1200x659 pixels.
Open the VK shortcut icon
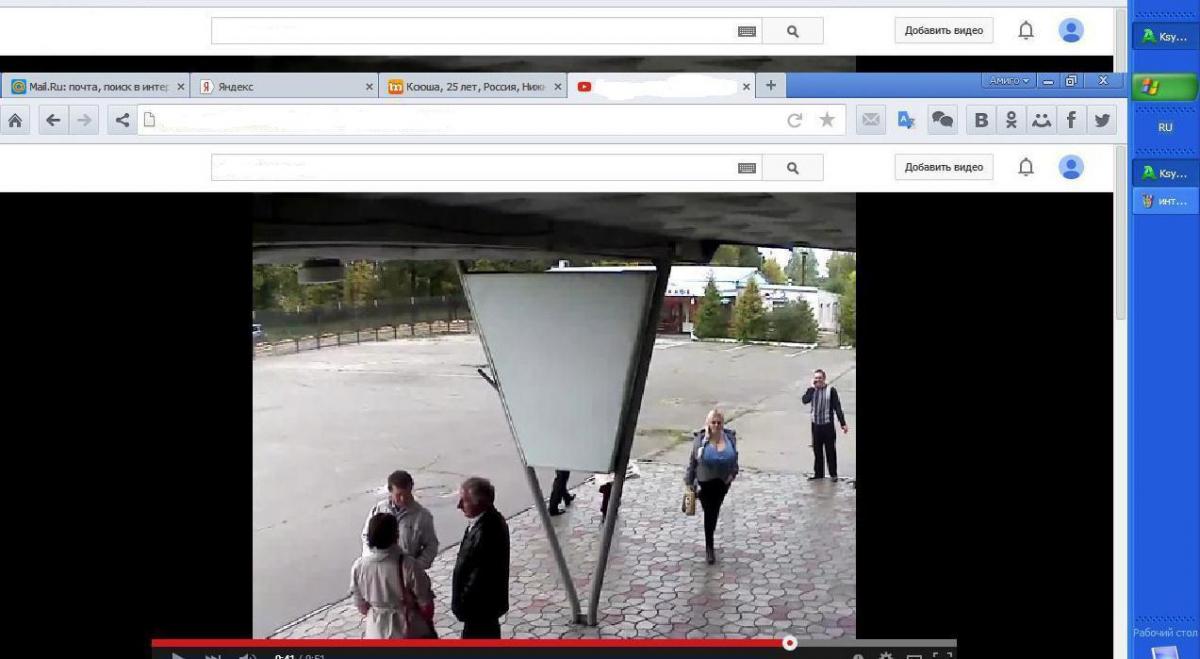click(x=981, y=120)
